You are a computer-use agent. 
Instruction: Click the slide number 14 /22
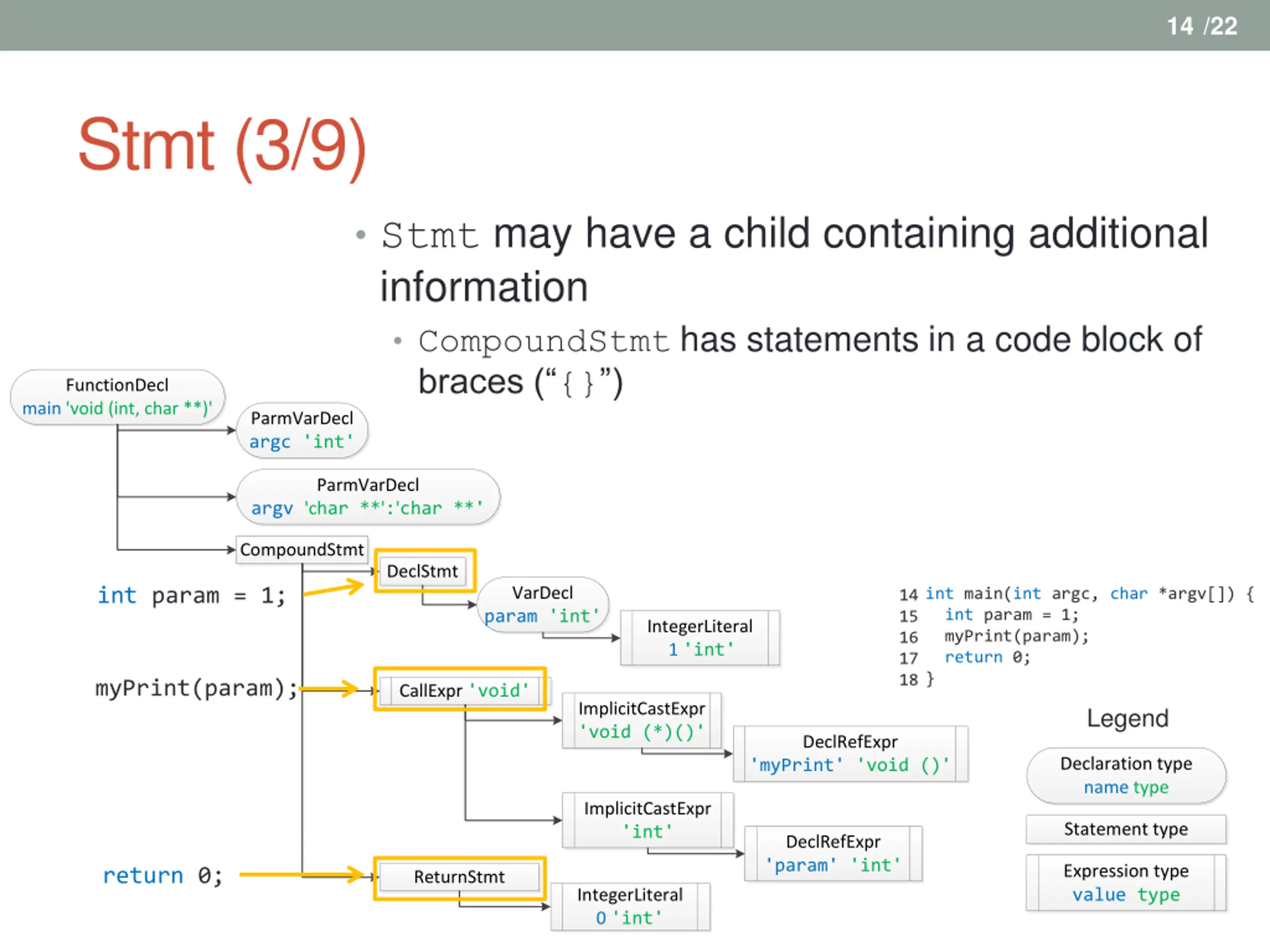pos(1202,26)
